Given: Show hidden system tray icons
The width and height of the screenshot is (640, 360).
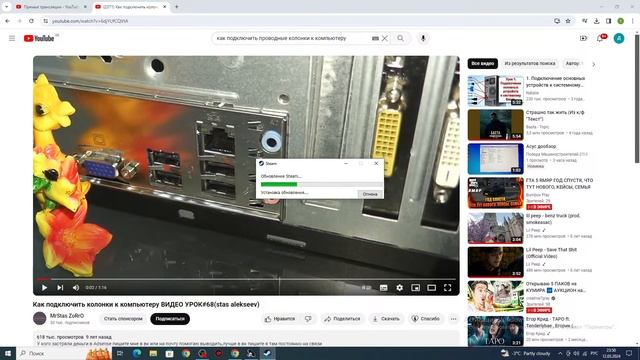Looking at the screenshot, I should (x=560, y=353).
